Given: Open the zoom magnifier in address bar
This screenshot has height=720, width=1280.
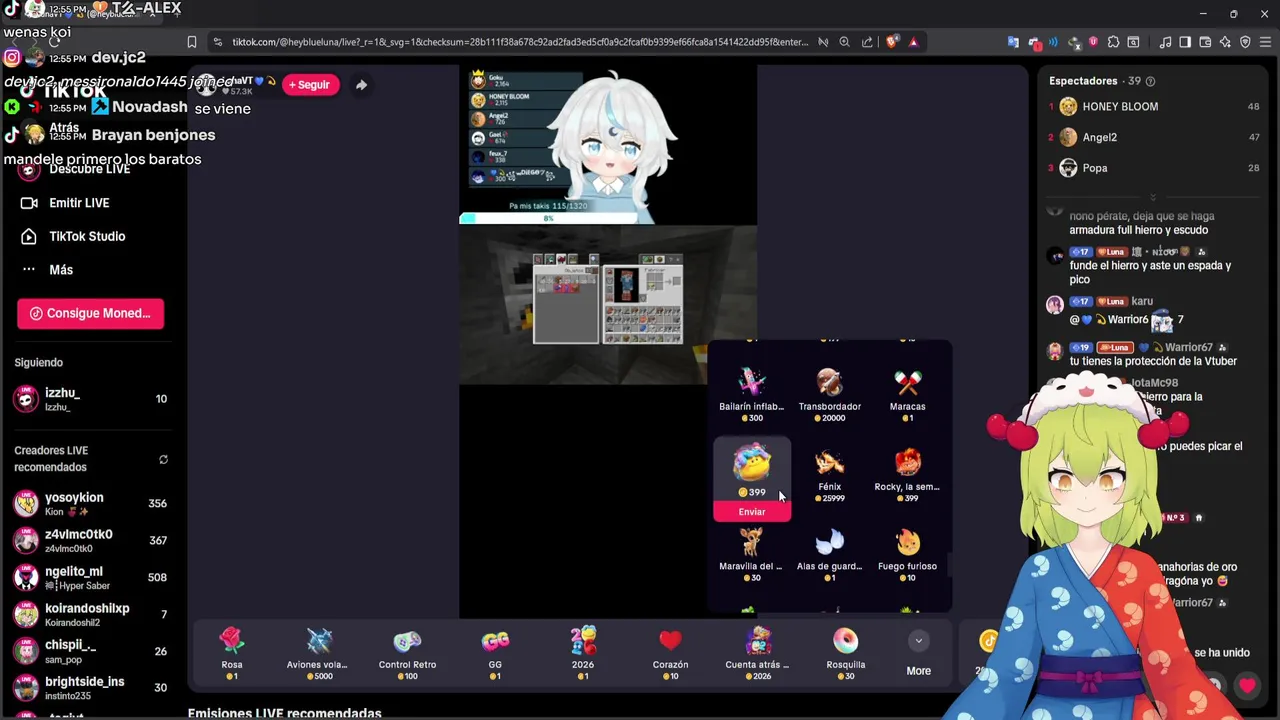Looking at the screenshot, I should tap(845, 42).
